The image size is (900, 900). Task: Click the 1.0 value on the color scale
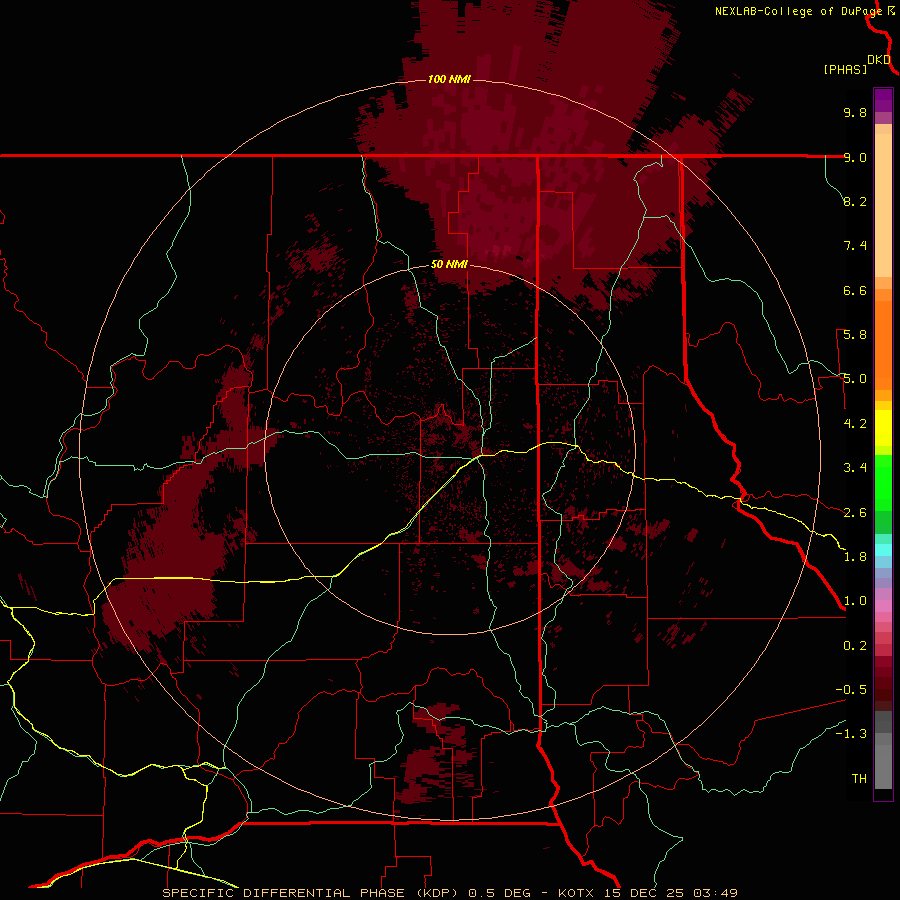click(855, 600)
